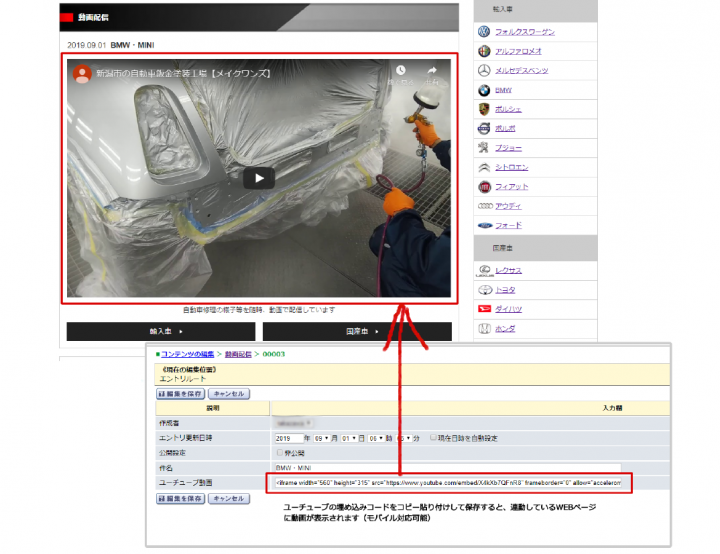
Task: Click the BMW roundel logo
Action: click(484, 90)
